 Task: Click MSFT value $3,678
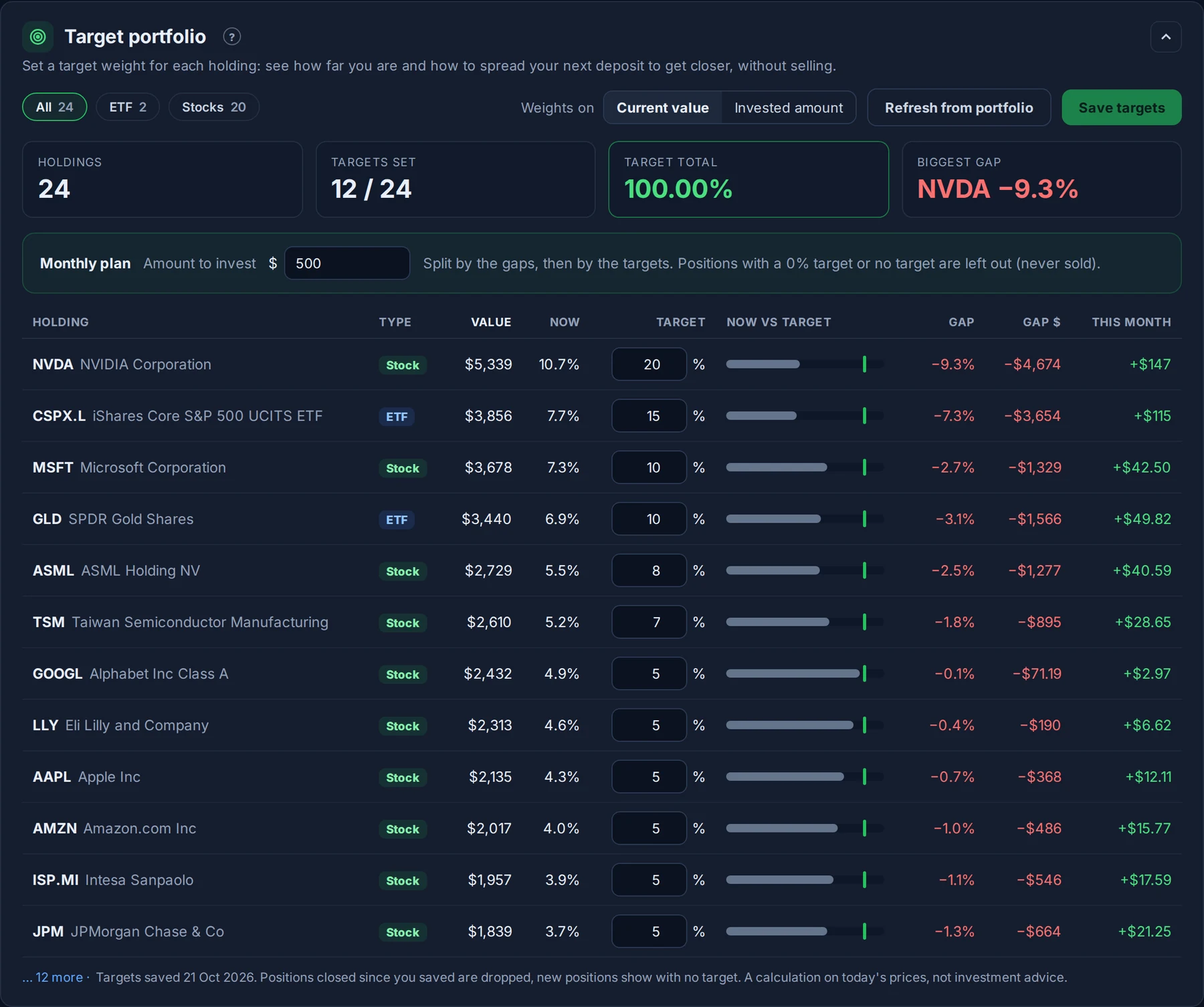click(488, 467)
